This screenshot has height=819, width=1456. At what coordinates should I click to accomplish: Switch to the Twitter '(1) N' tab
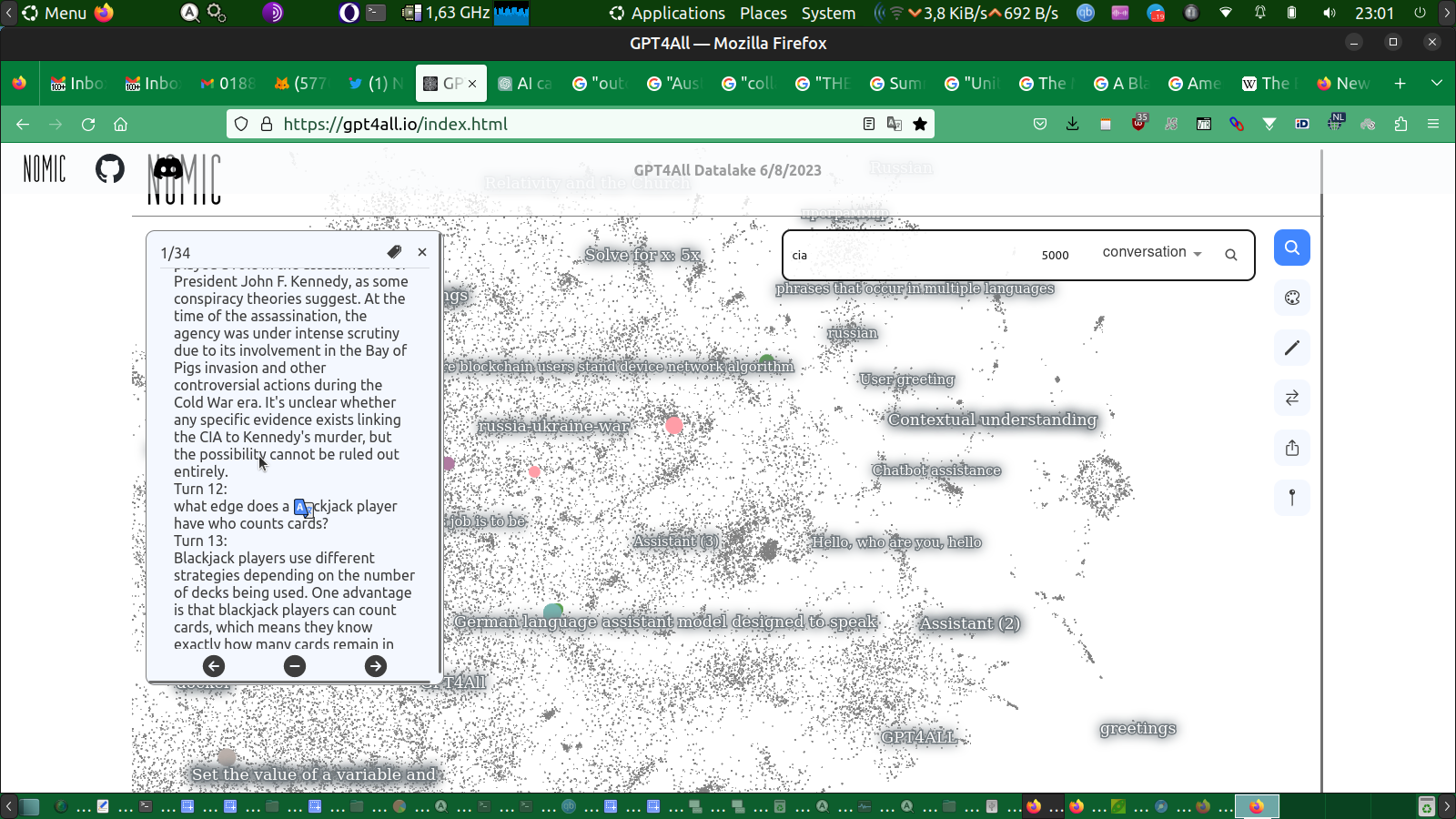376,83
